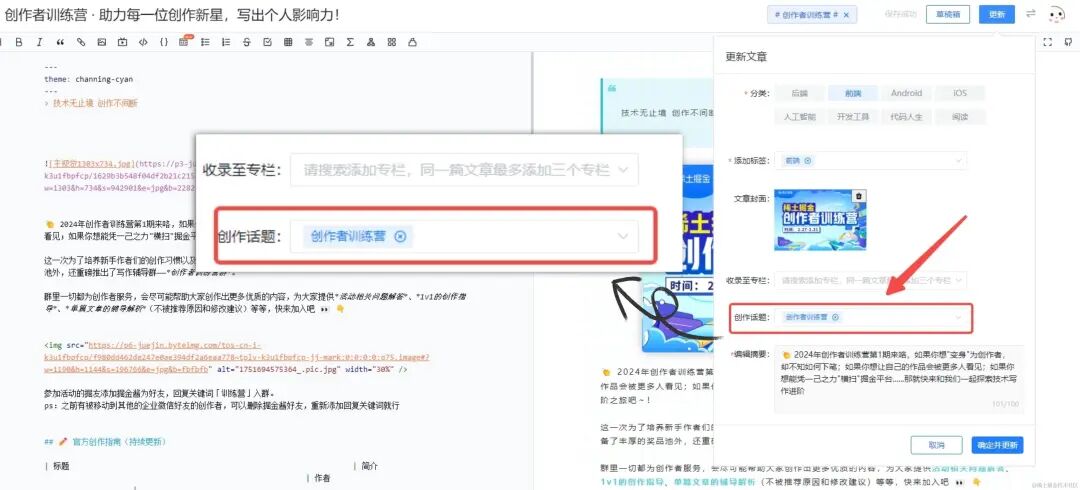Click 确定并更新 to confirm update
The image size is (1080, 490).
point(997,445)
